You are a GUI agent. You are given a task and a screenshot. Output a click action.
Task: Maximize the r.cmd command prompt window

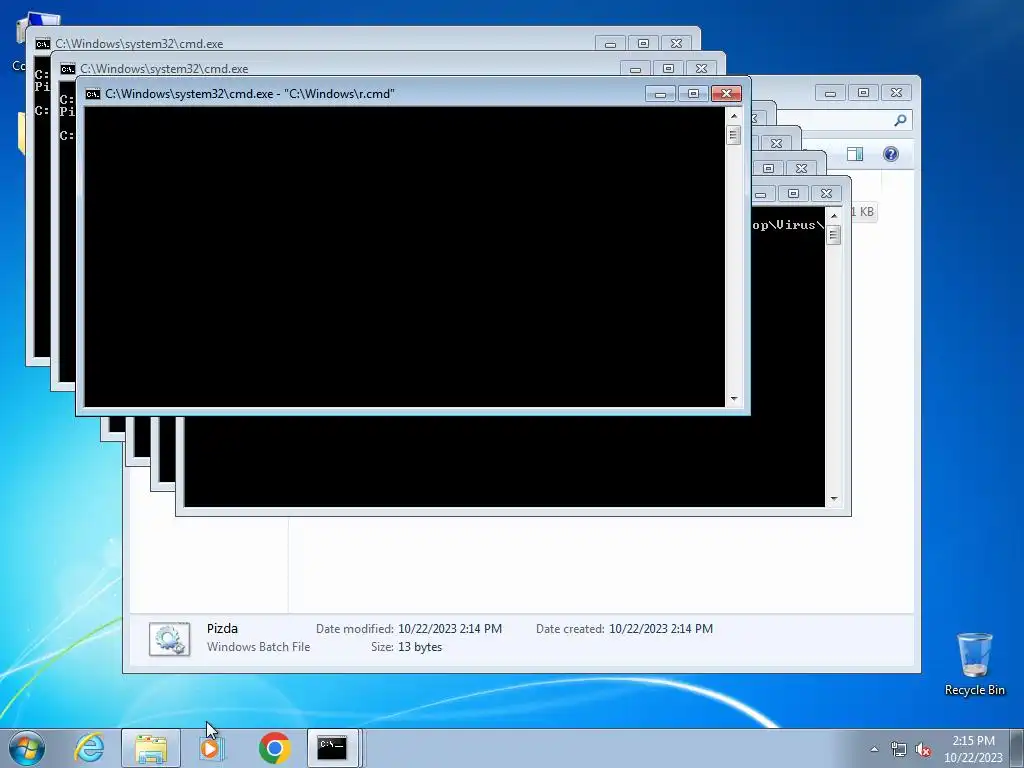(x=693, y=94)
